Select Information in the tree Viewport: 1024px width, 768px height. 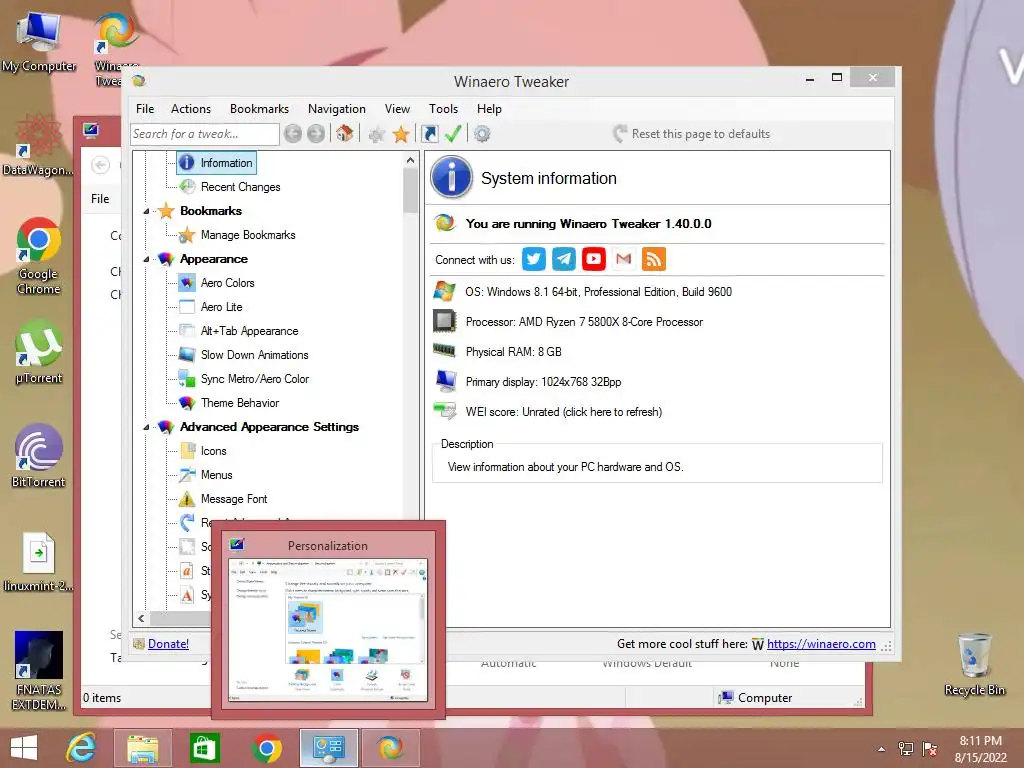tap(226, 163)
